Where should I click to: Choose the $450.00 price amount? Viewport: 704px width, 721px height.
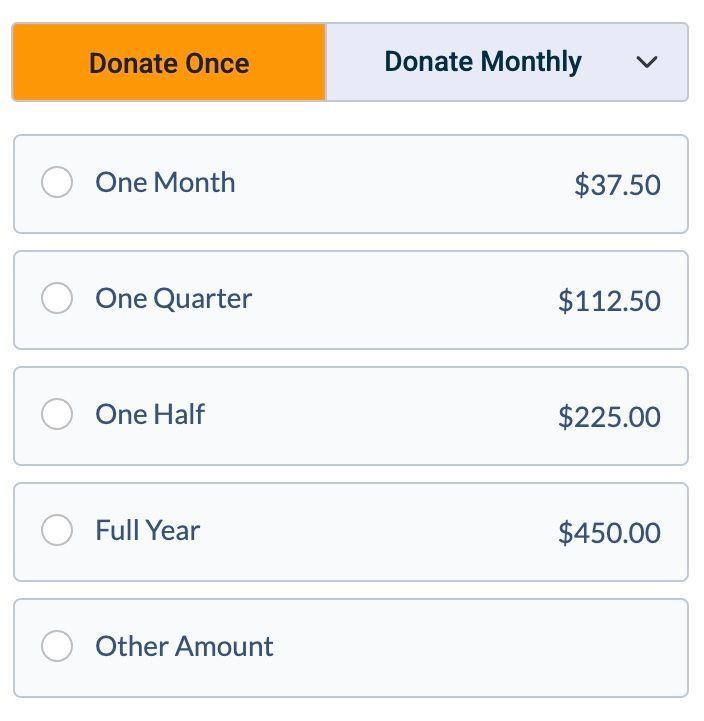tap(609, 533)
